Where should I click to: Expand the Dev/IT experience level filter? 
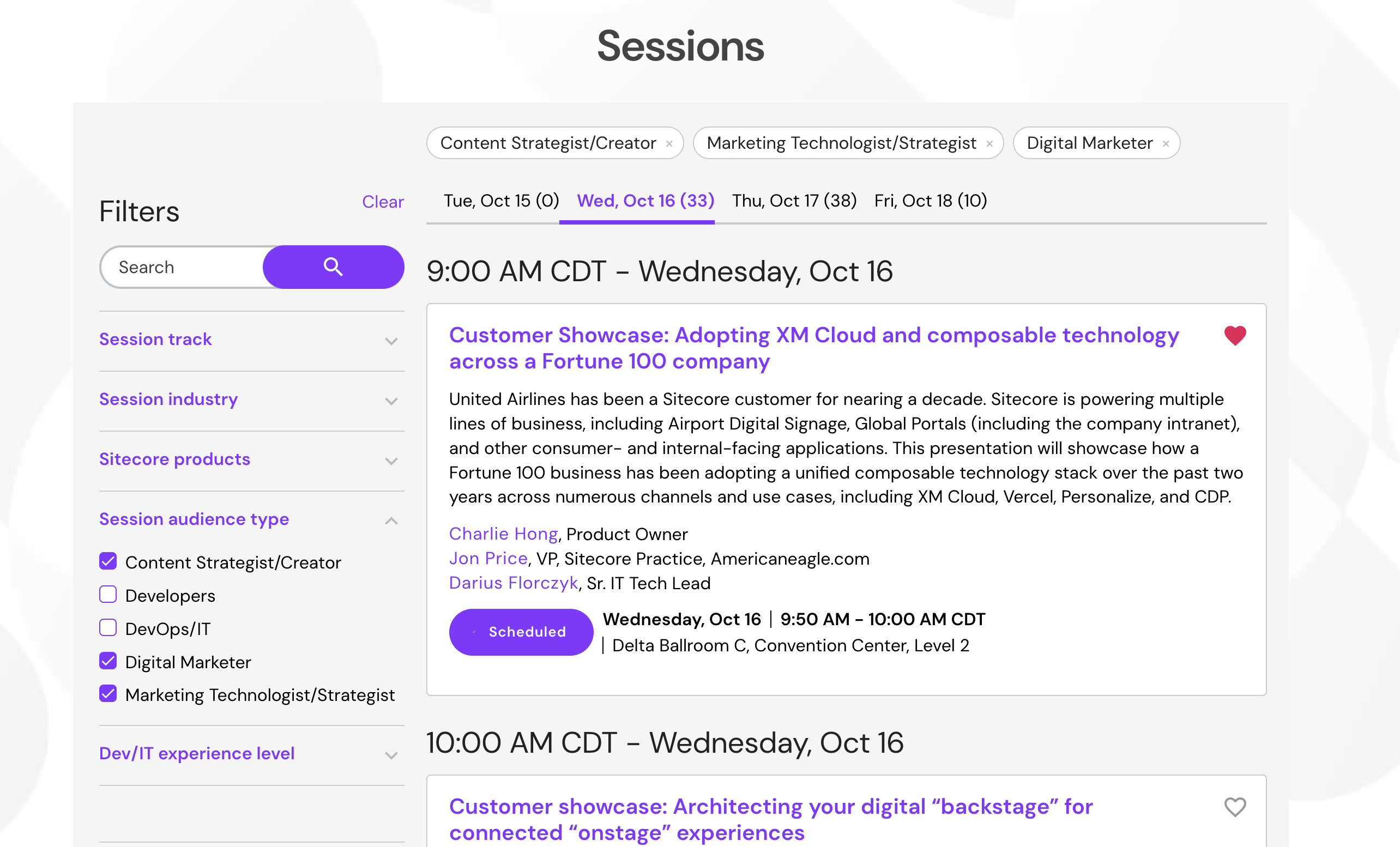[x=252, y=754]
